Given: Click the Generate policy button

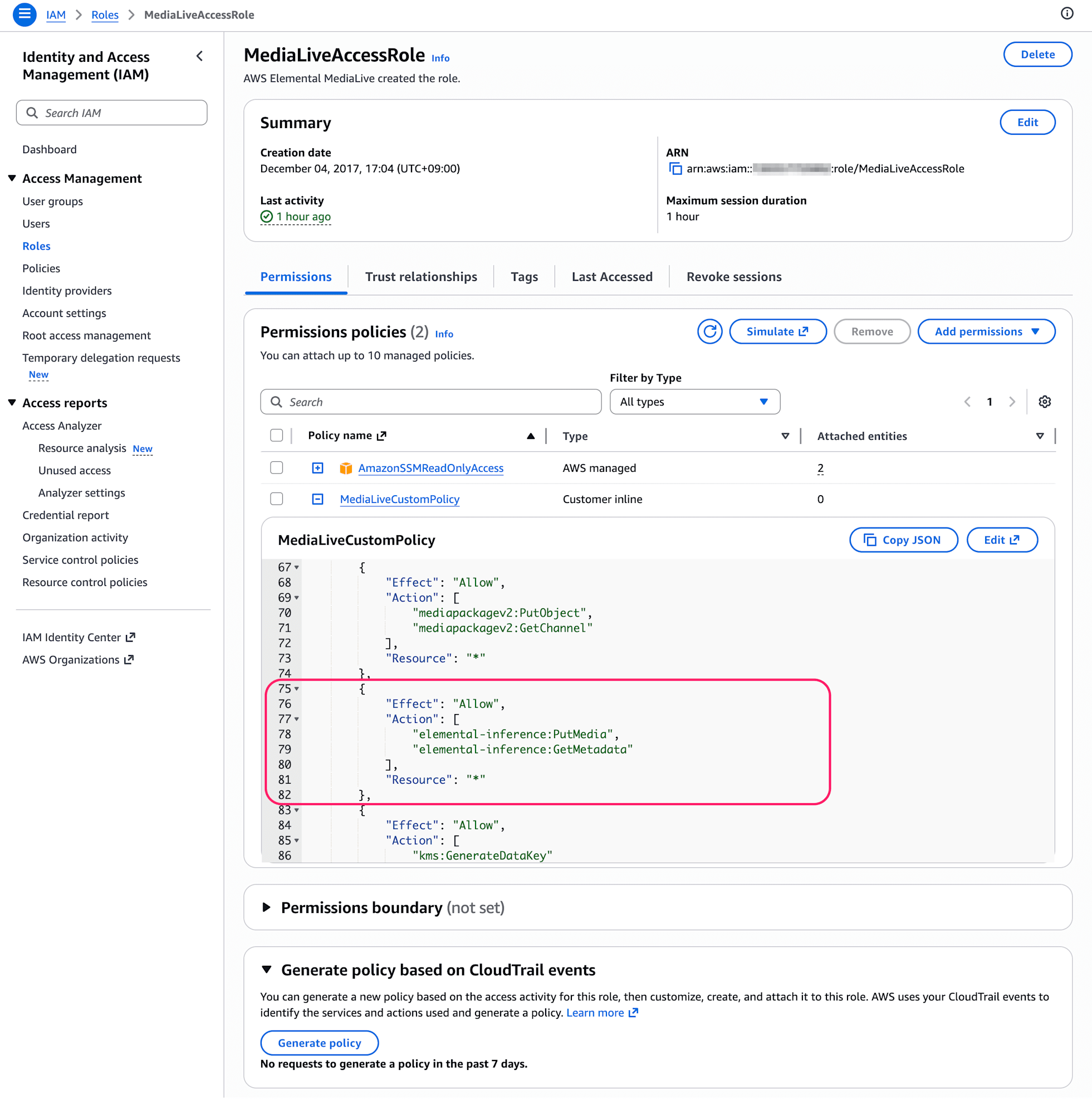Looking at the screenshot, I should point(320,1043).
